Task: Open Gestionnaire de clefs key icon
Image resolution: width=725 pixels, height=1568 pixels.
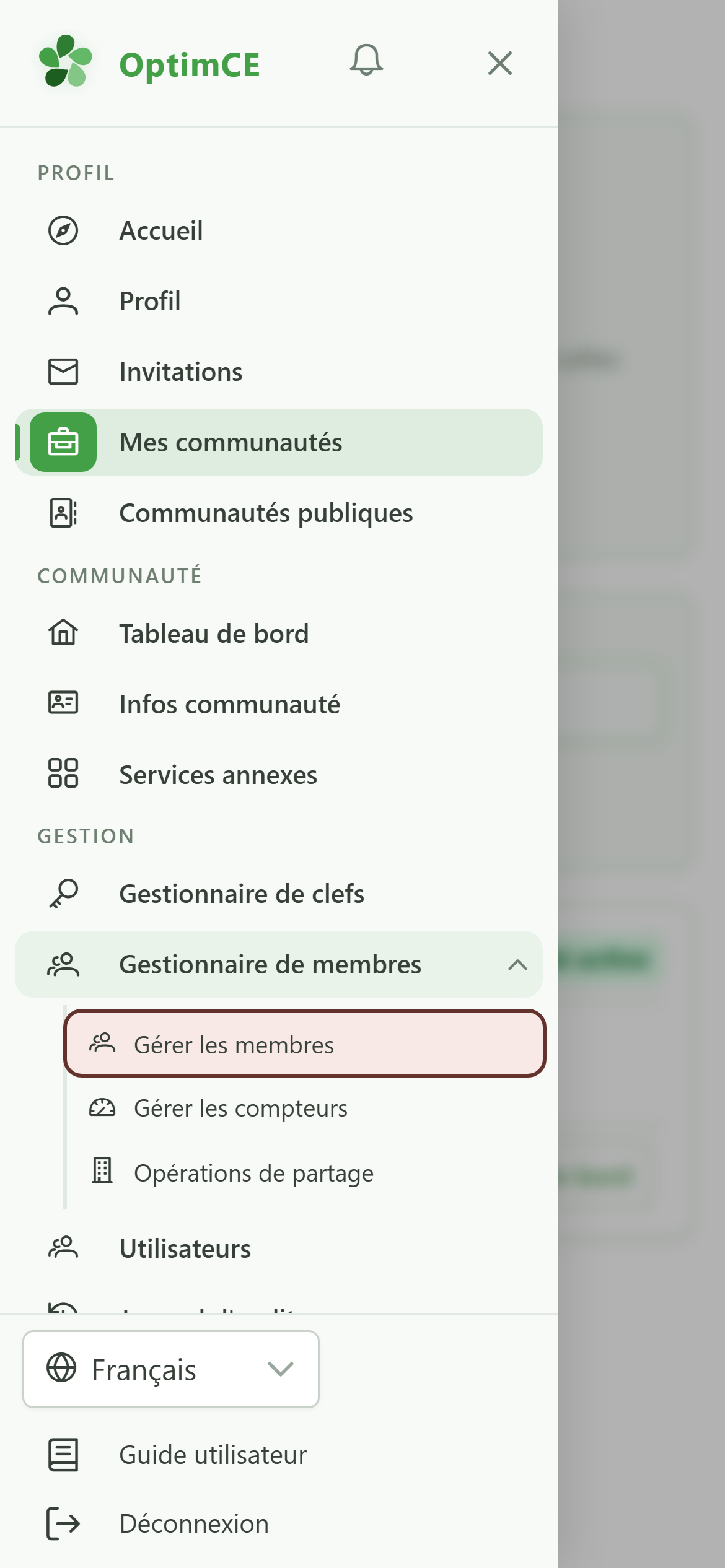Action: [63, 894]
